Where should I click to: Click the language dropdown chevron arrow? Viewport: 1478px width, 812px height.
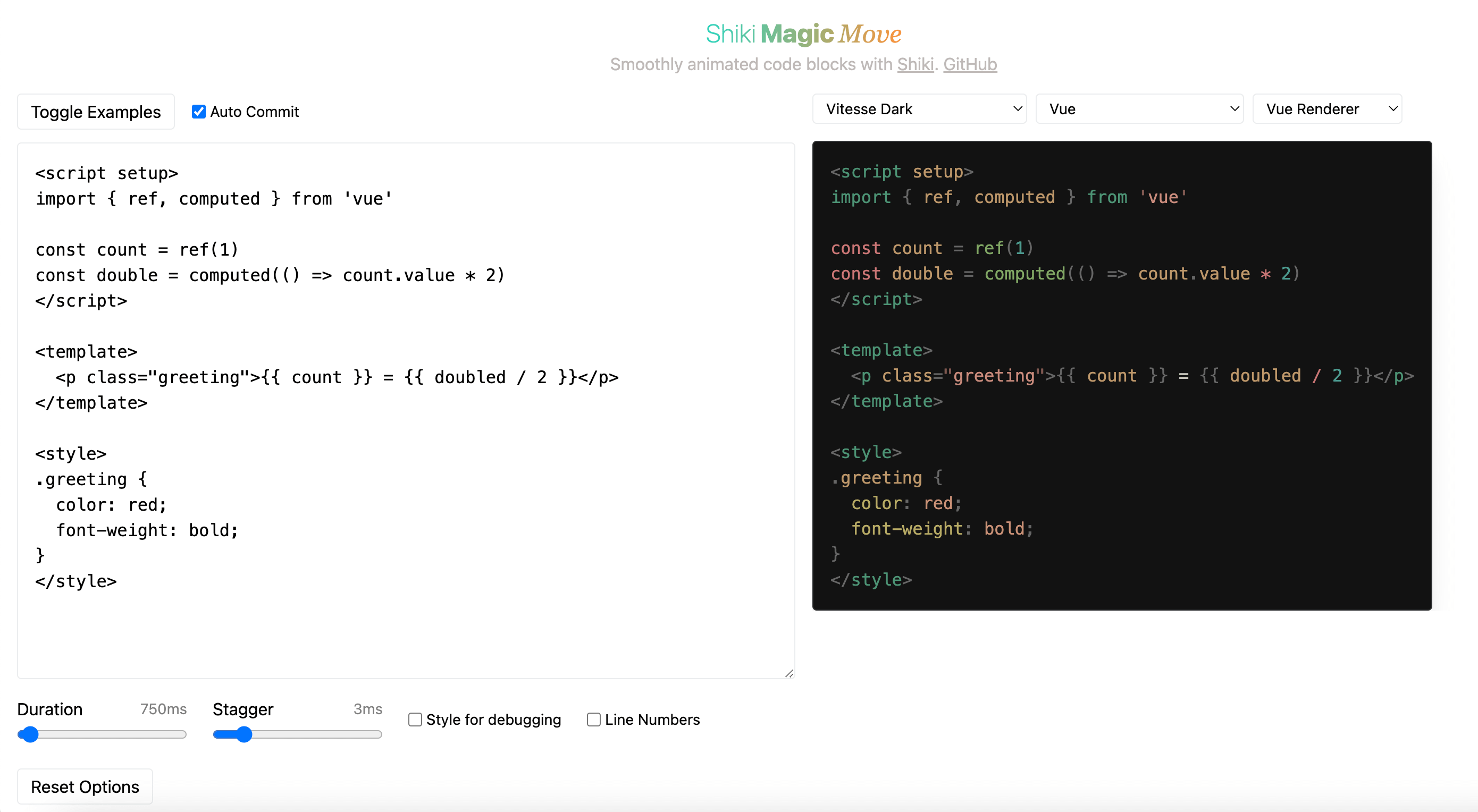(1234, 109)
